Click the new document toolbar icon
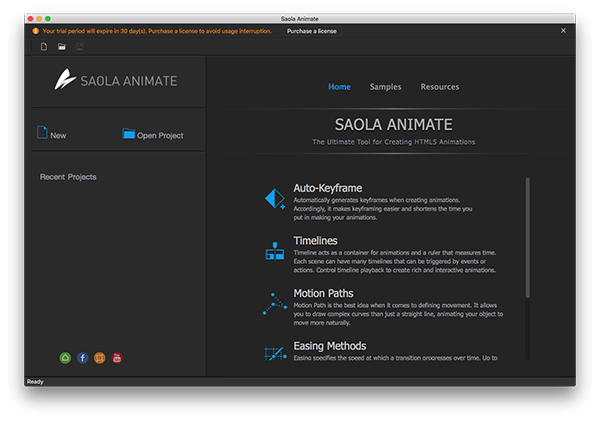This screenshot has width=600, height=421. pos(44,47)
